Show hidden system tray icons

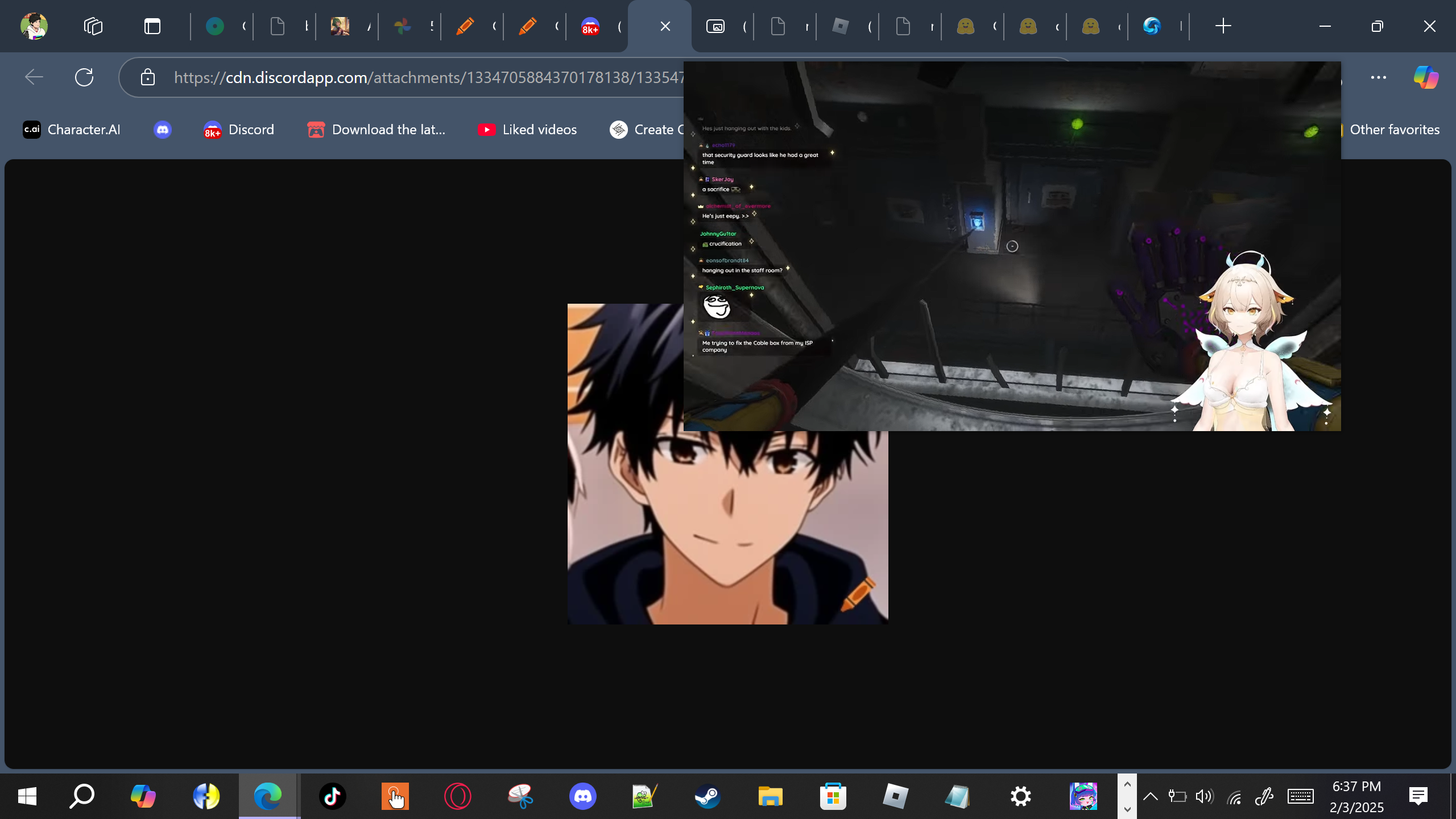coord(1150,796)
